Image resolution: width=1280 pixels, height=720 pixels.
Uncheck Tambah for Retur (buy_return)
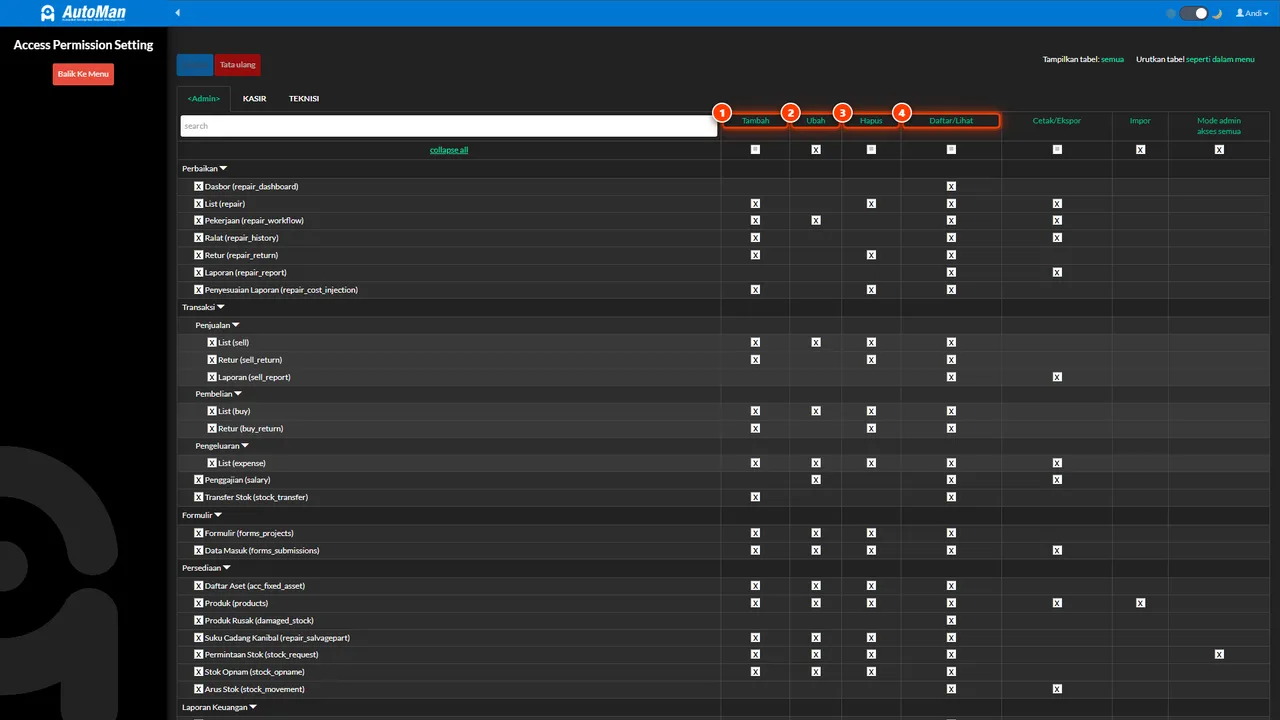tap(755, 428)
